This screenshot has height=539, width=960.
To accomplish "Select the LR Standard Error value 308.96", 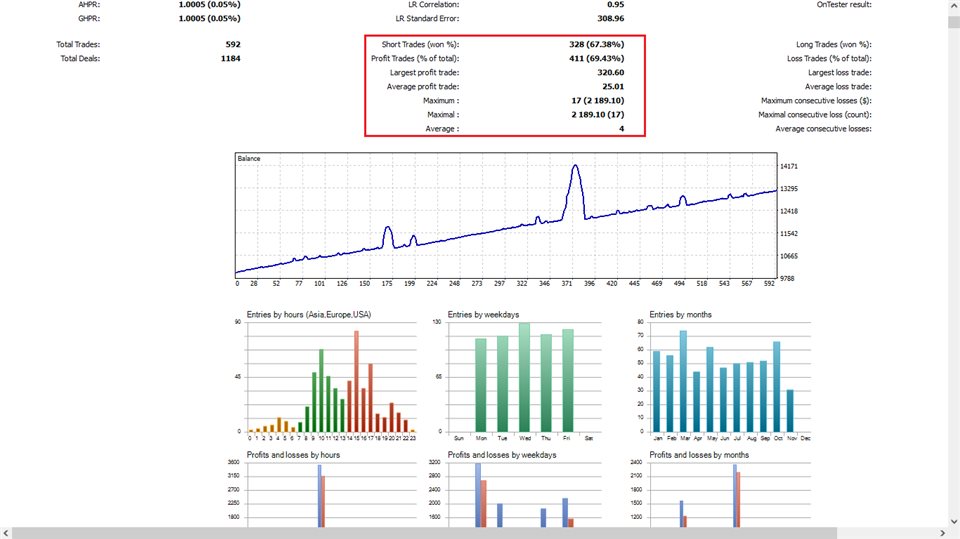I will tap(610, 18).
